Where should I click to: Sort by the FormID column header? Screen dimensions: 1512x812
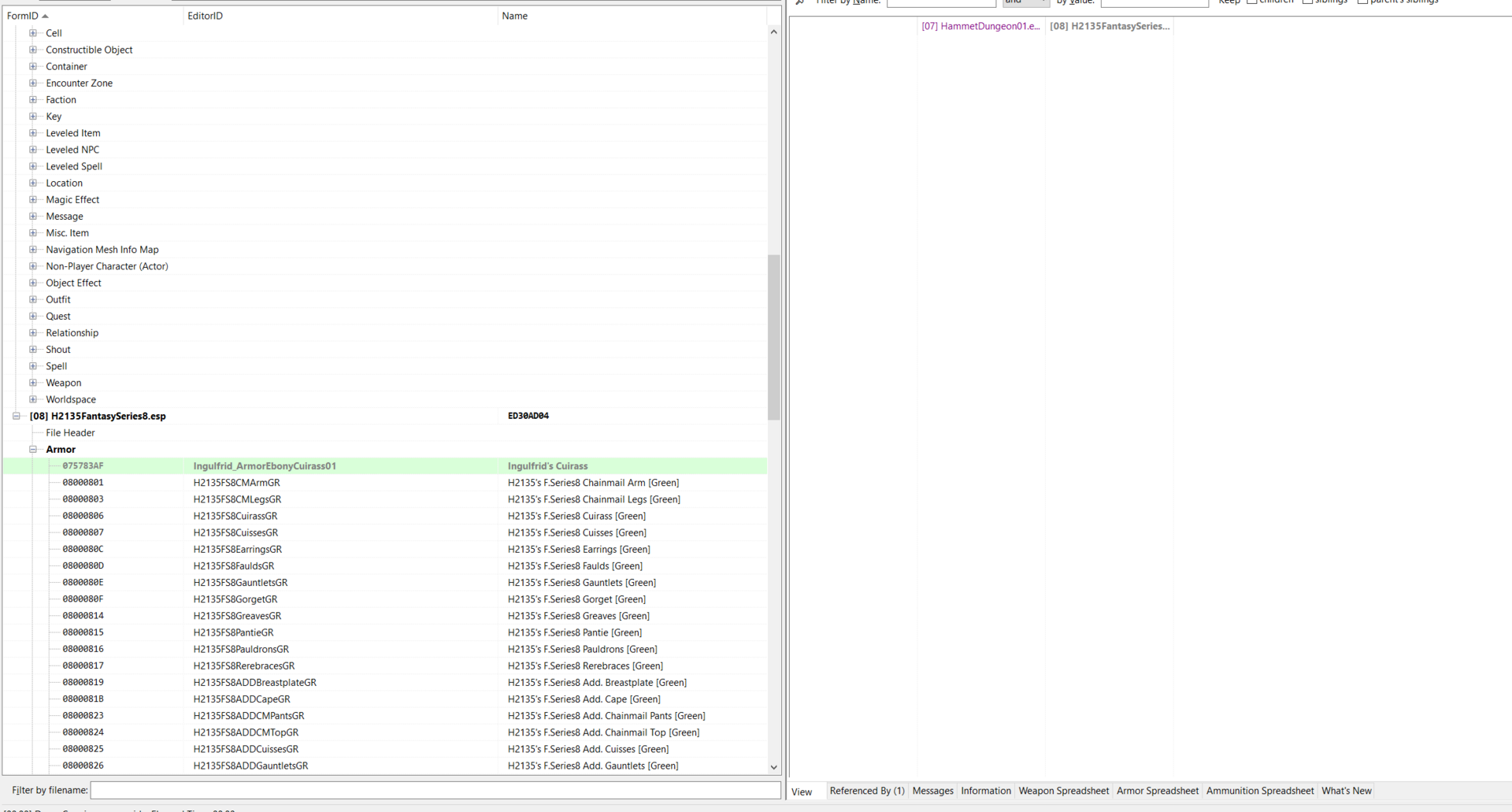coord(92,16)
